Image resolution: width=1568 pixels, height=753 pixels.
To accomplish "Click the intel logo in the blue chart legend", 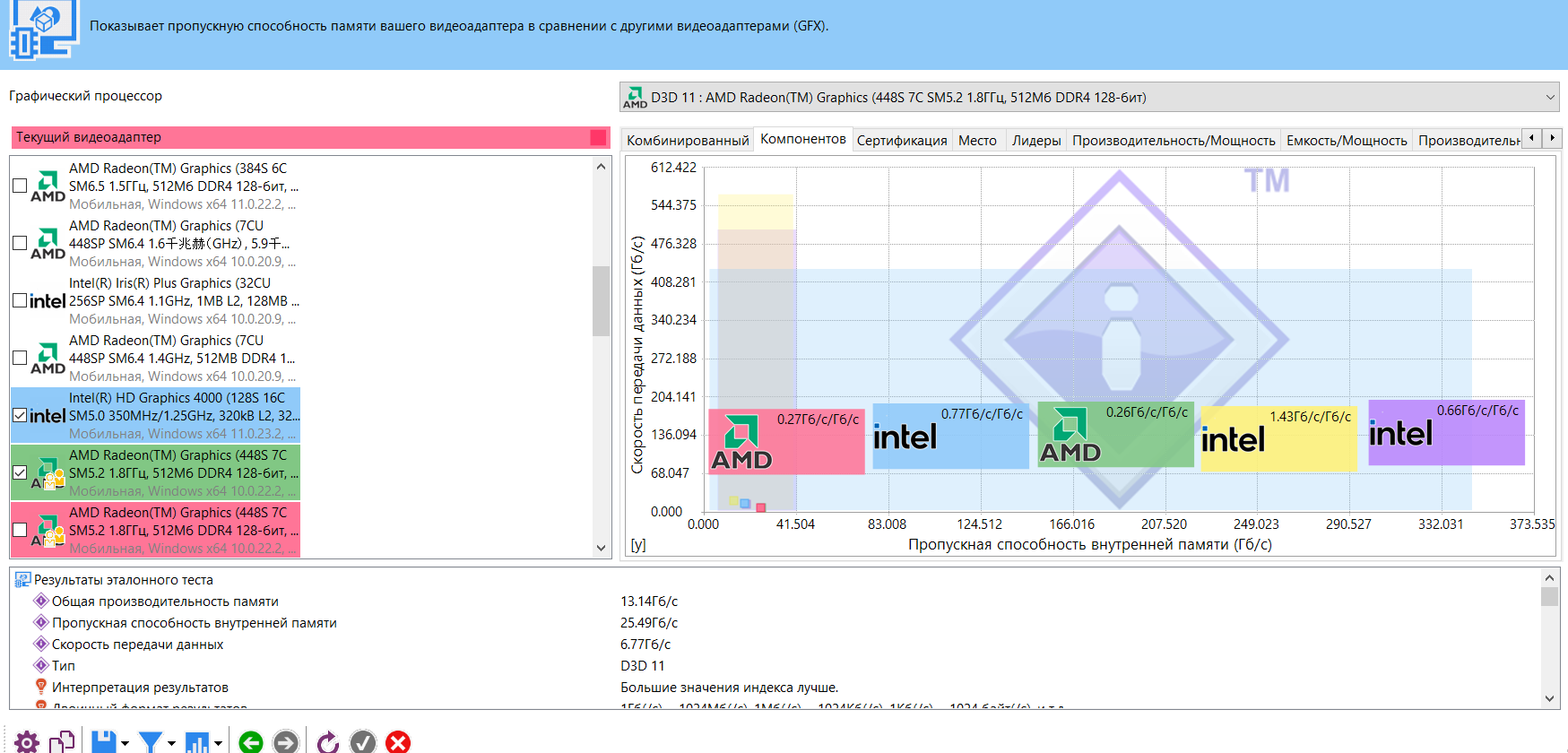I will [x=905, y=437].
